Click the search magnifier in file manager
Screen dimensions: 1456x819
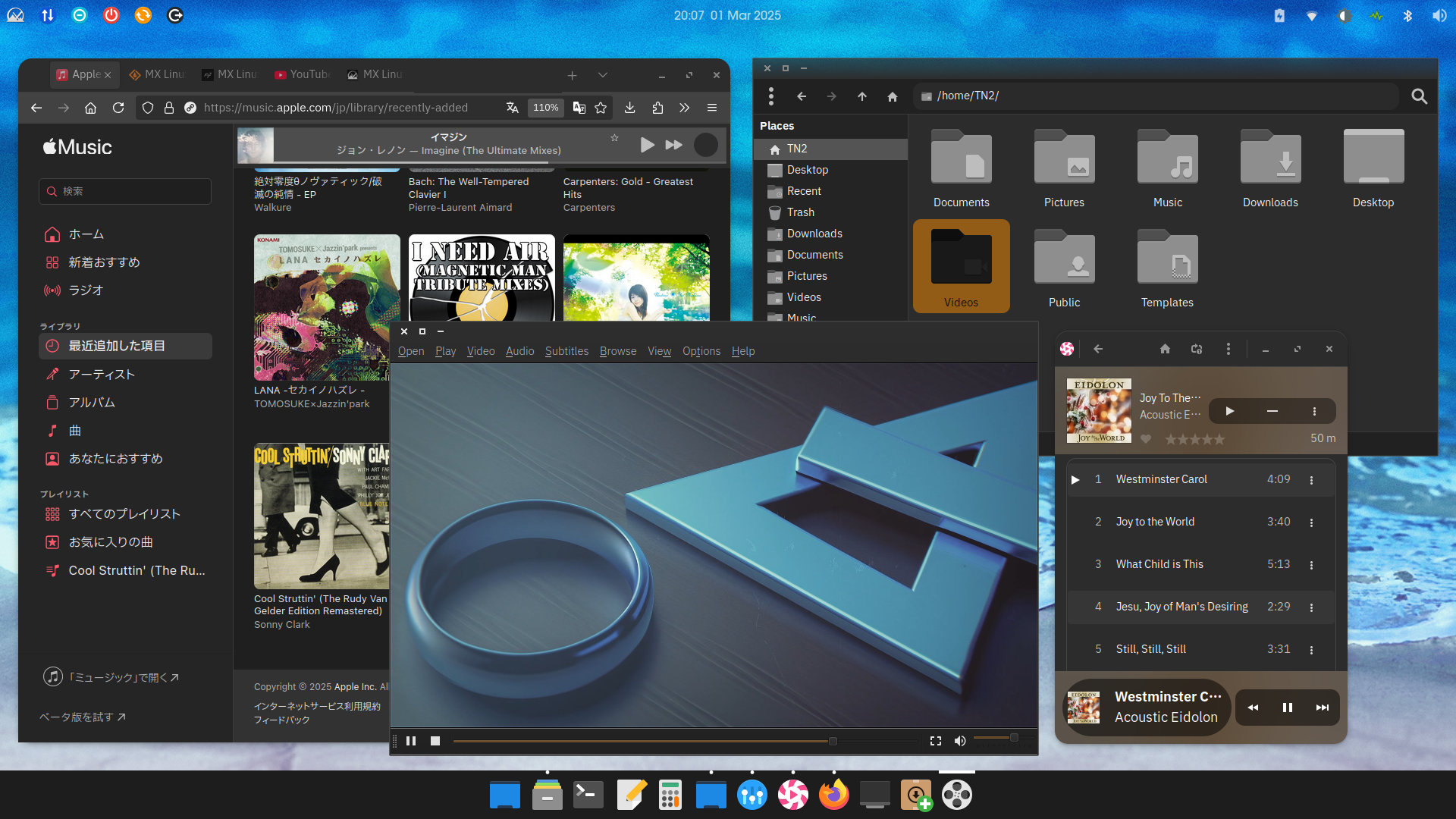pyautogui.click(x=1419, y=96)
